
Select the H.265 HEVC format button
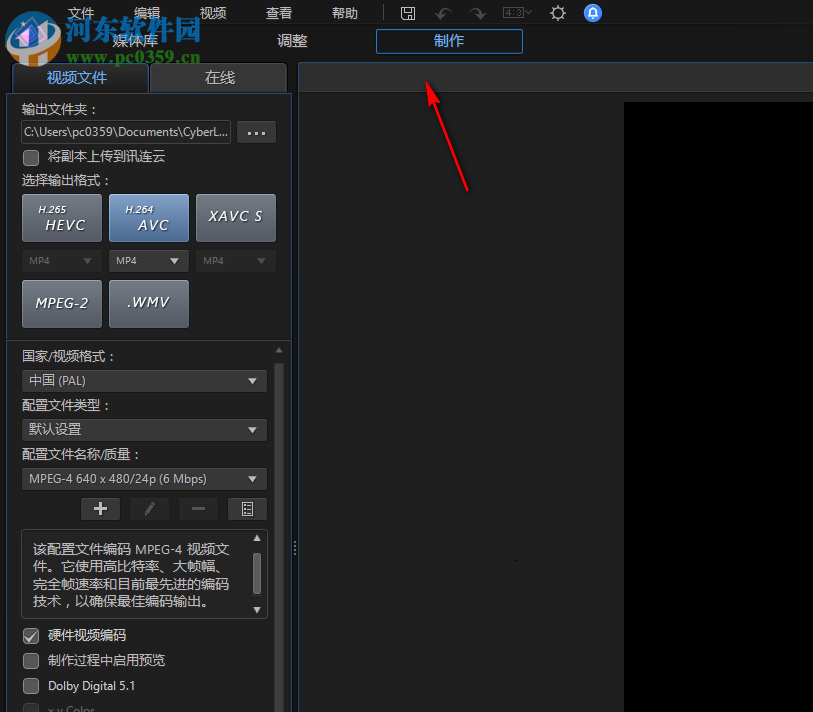(x=61, y=218)
